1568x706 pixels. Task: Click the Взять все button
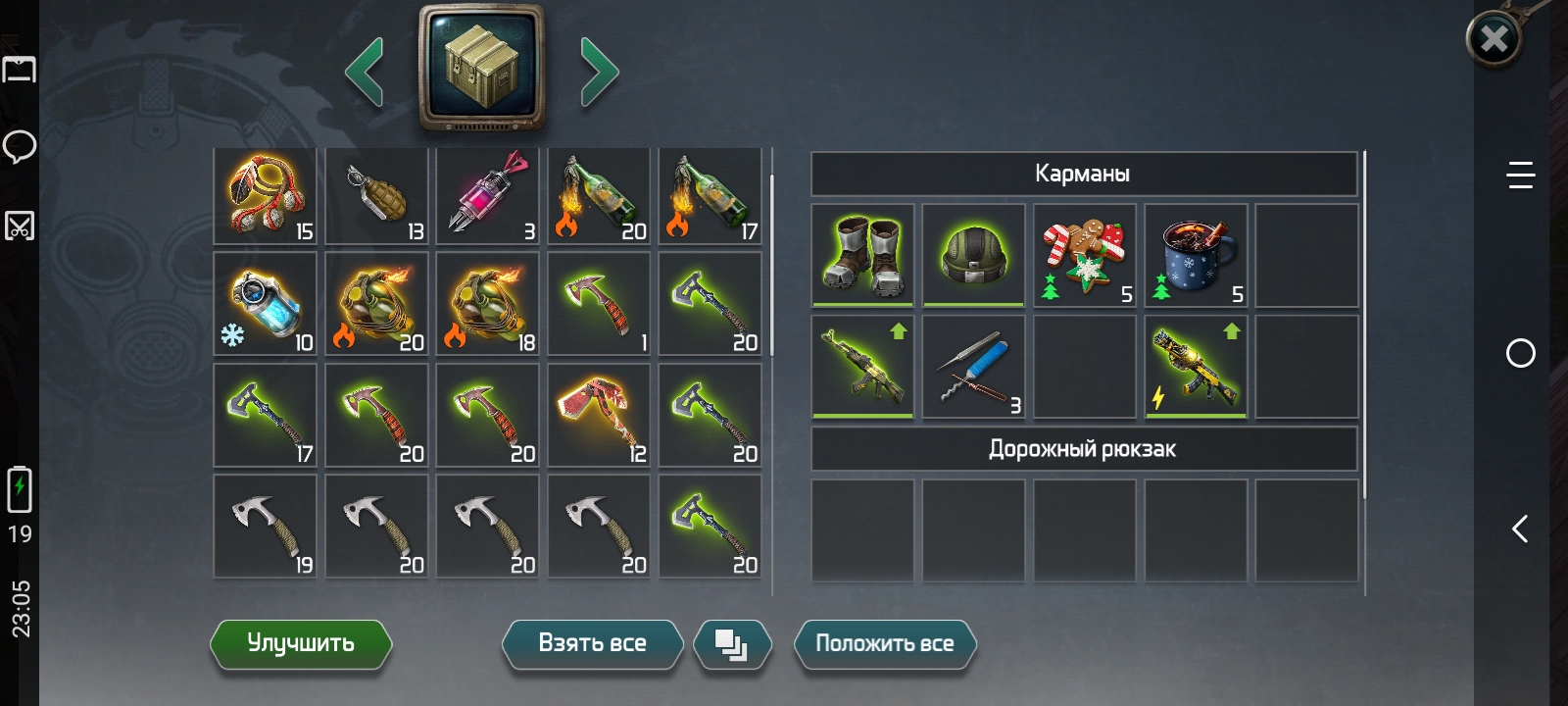592,644
